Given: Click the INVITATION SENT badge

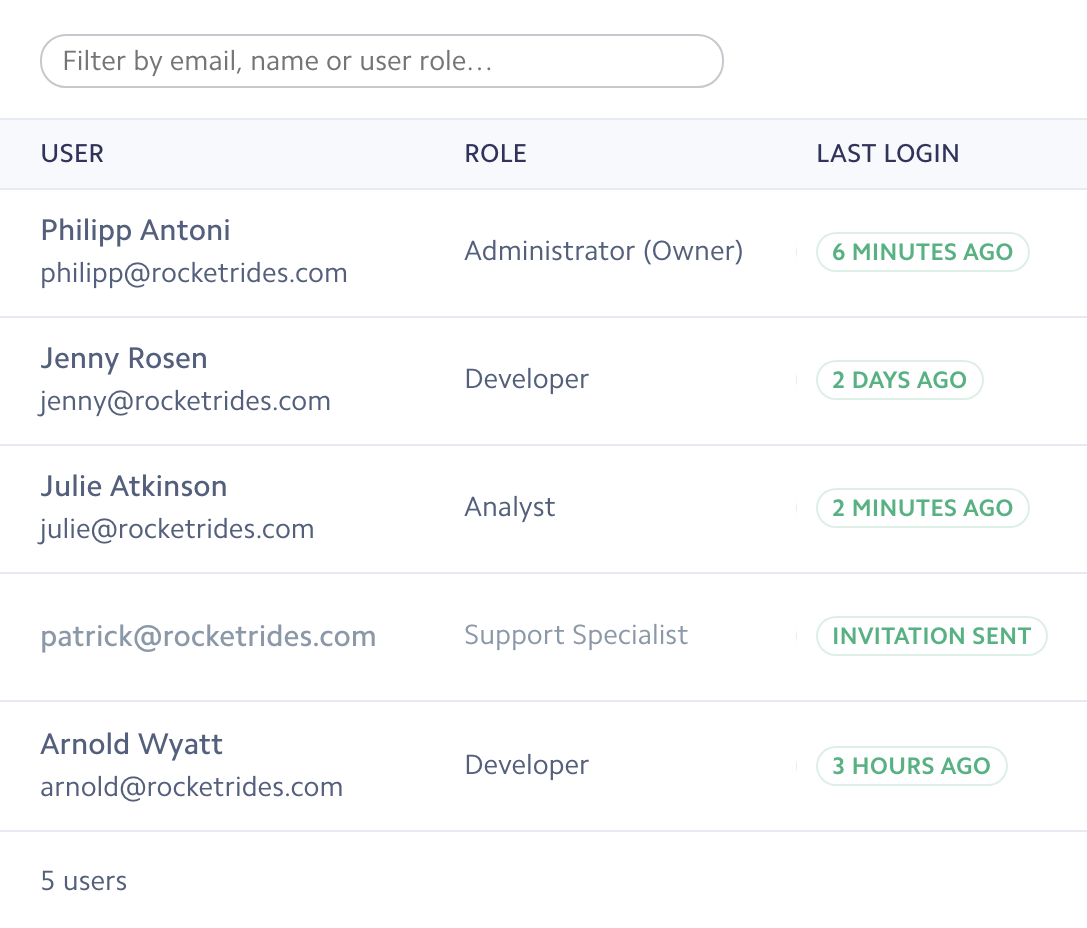Looking at the screenshot, I should (932, 636).
